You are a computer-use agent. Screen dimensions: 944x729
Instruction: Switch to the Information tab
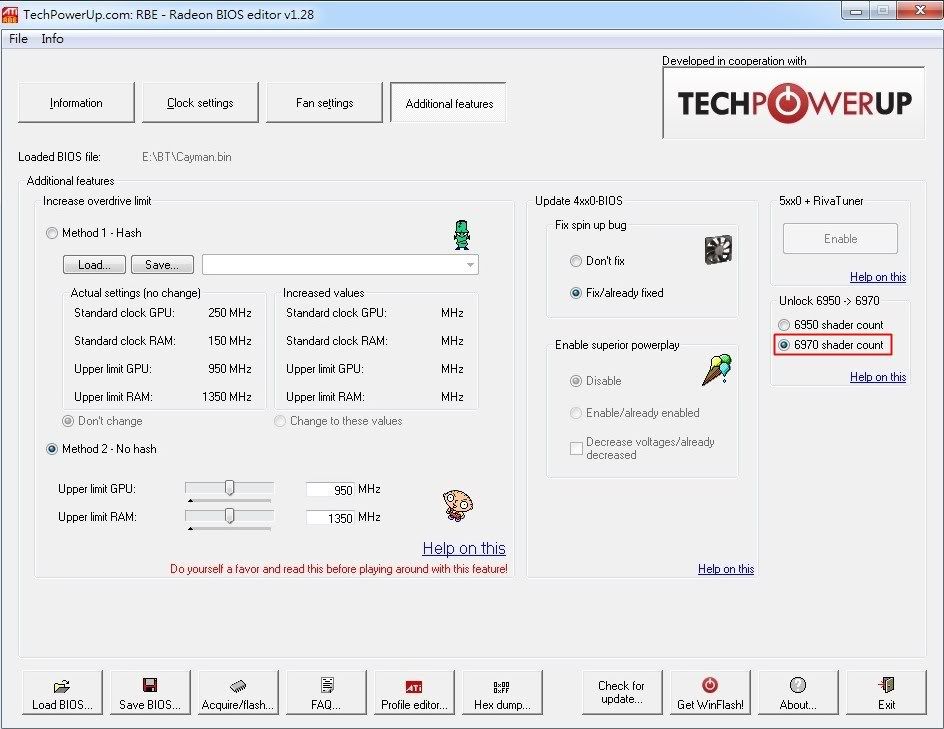(76, 103)
